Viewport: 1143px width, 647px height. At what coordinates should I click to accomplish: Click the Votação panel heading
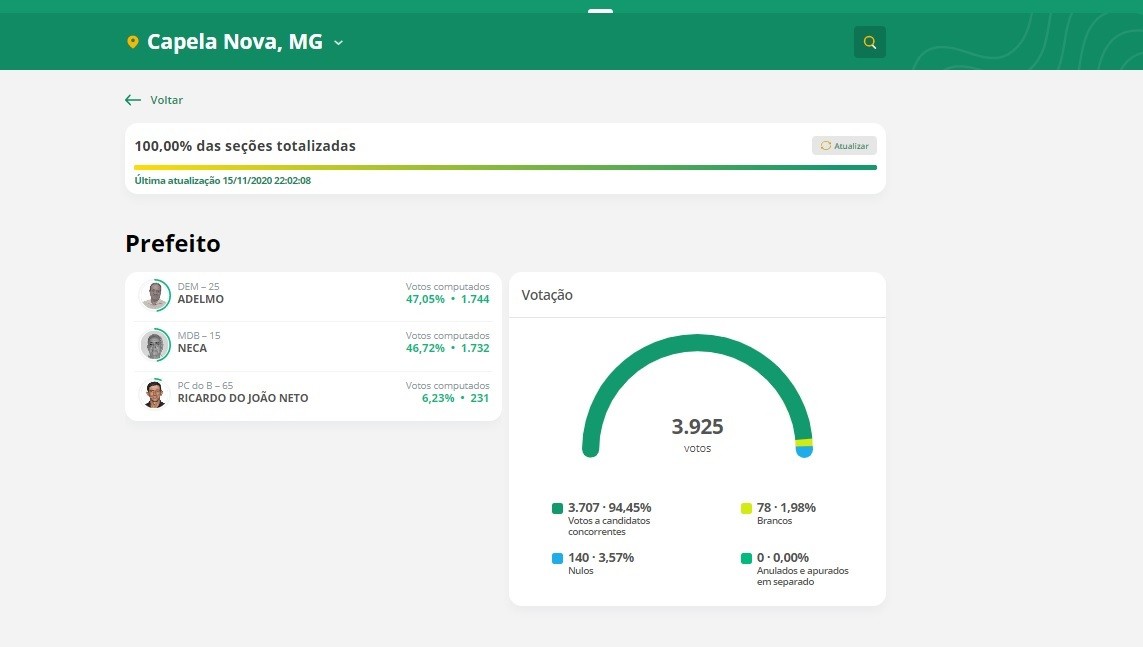click(547, 295)
